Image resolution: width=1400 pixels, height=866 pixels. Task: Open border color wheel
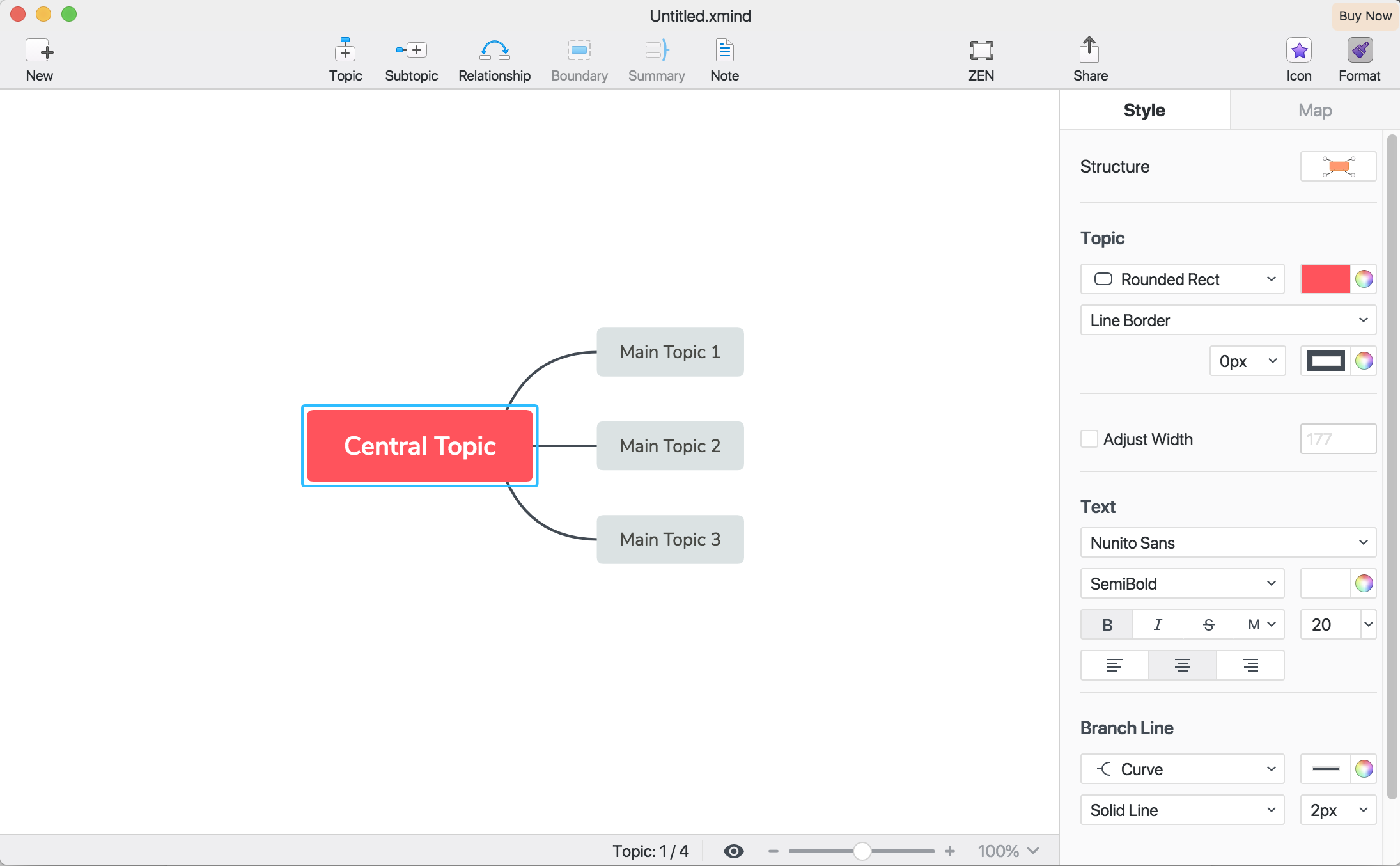pyautogui.click(x=1364, y=361)
